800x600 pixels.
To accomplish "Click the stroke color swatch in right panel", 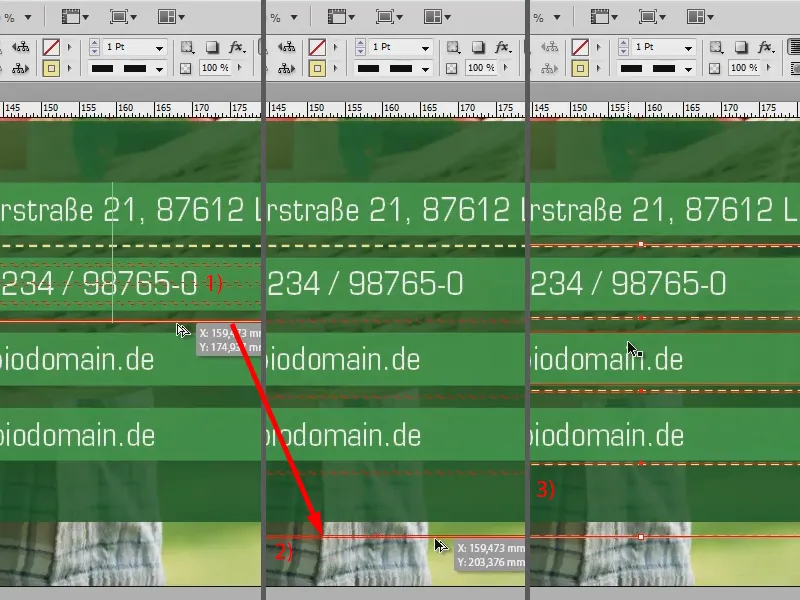I will tap(580, 47).
